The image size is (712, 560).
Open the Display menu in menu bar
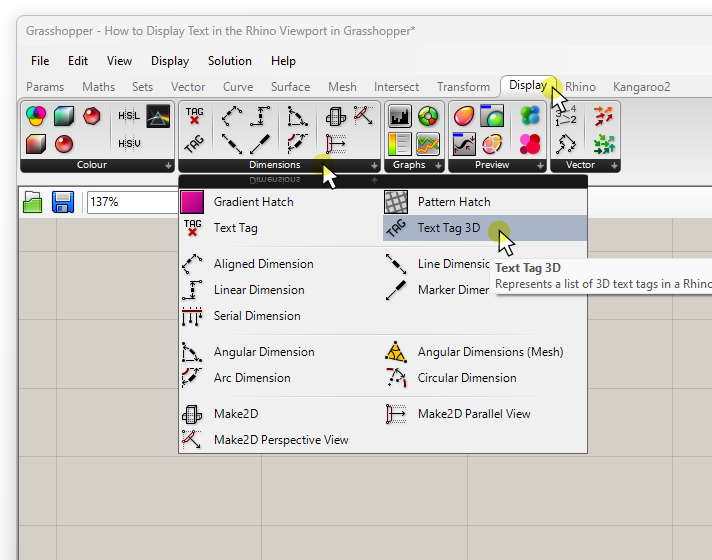pyautogui.click(x=170, y=61)
